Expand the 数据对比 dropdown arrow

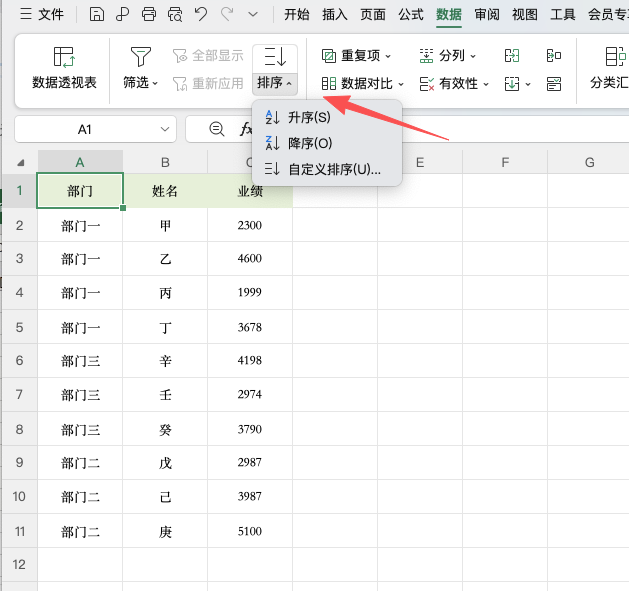pyautogui.click(x=401, y=84)
